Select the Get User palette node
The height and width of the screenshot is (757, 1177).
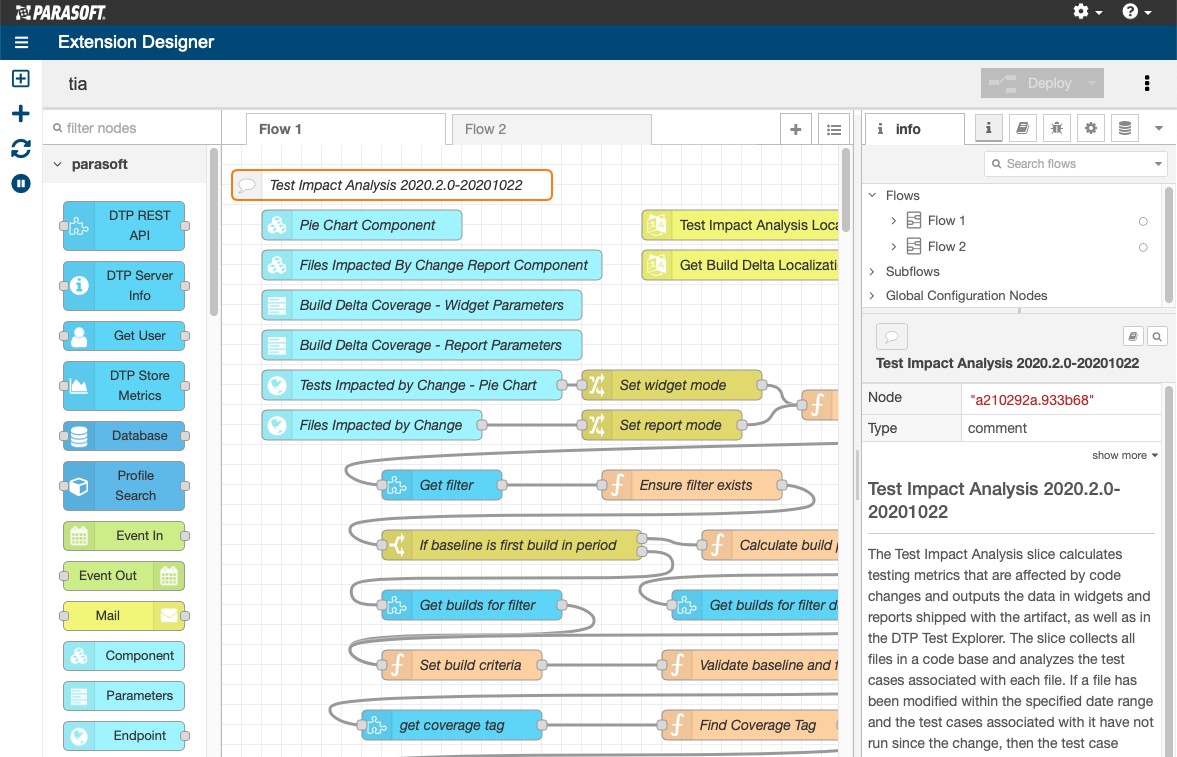coord(124,336)
